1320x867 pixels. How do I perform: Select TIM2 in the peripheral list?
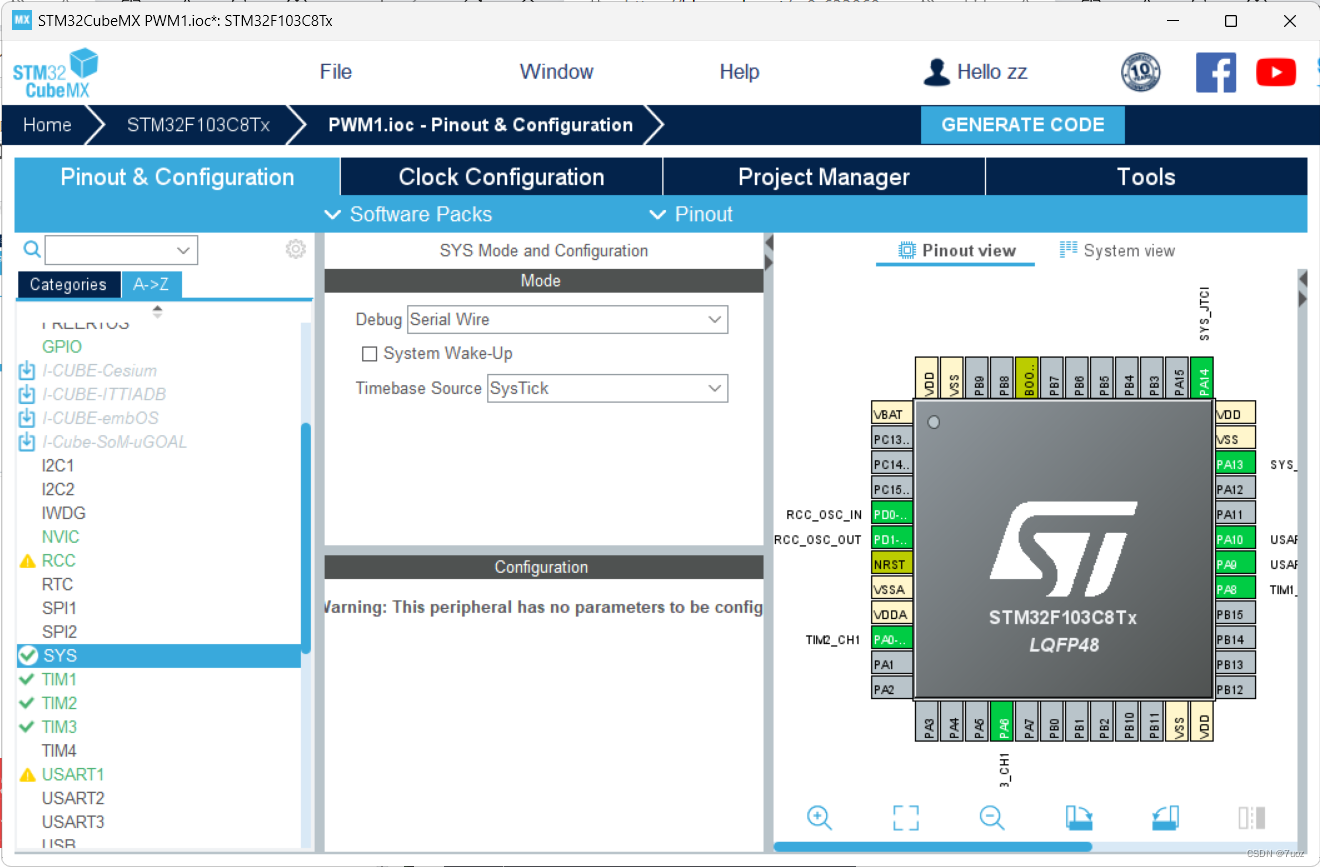click(x=59, y=703)
